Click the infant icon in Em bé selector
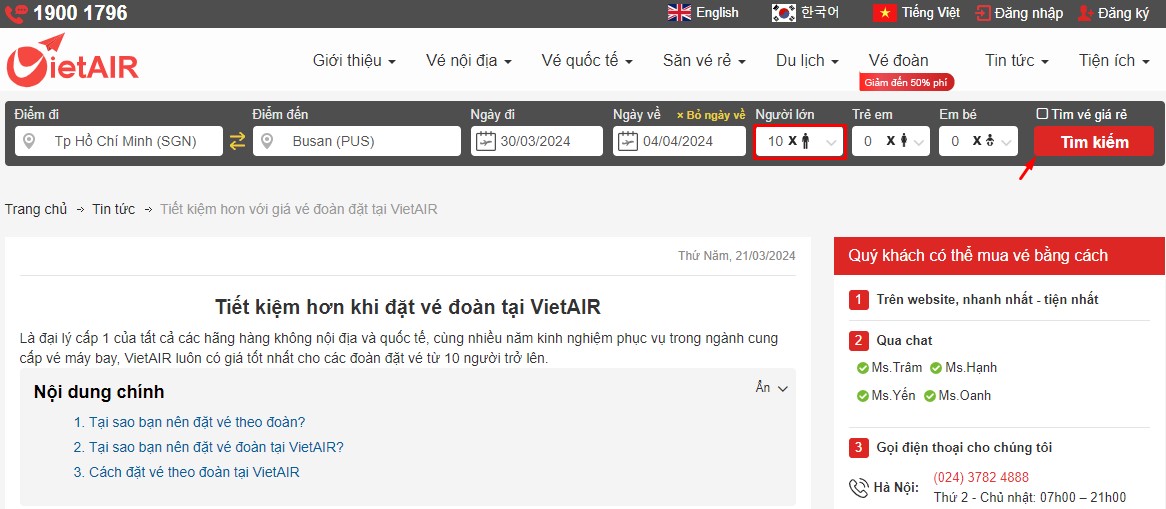 click(x=990, y=141)
